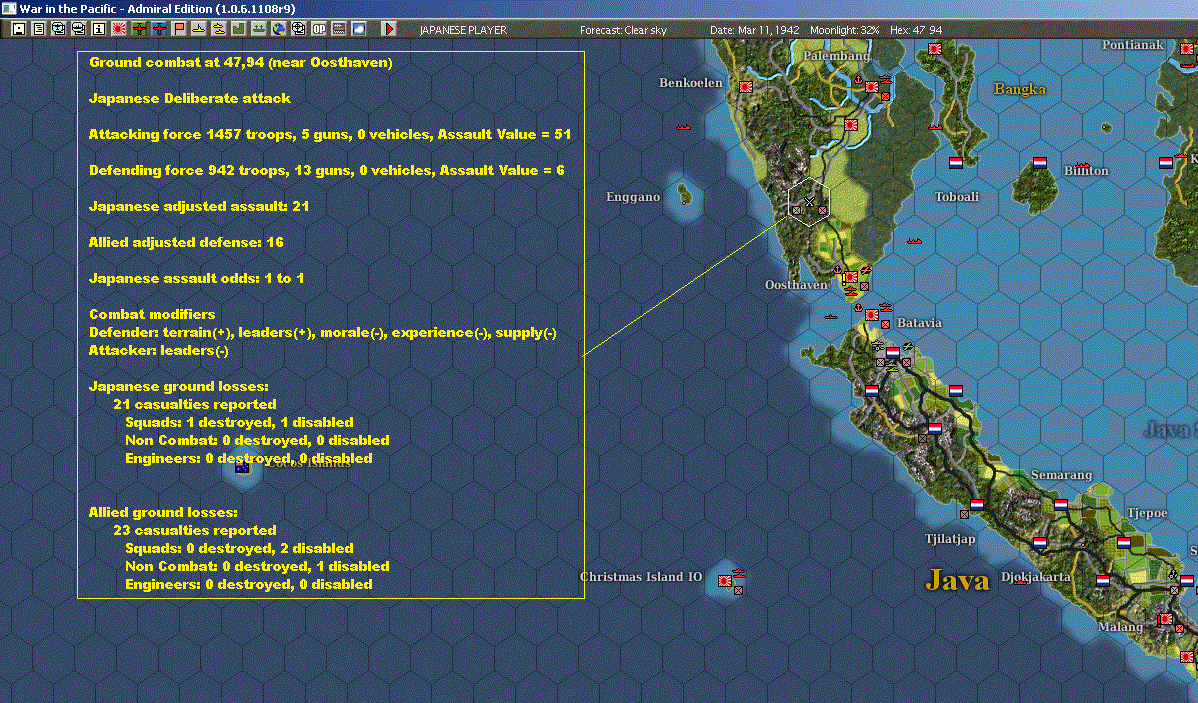Select the Japanese base flag at Oosthaven
This screenshot has height=703, width=1198.
click(x=851, y=277)
